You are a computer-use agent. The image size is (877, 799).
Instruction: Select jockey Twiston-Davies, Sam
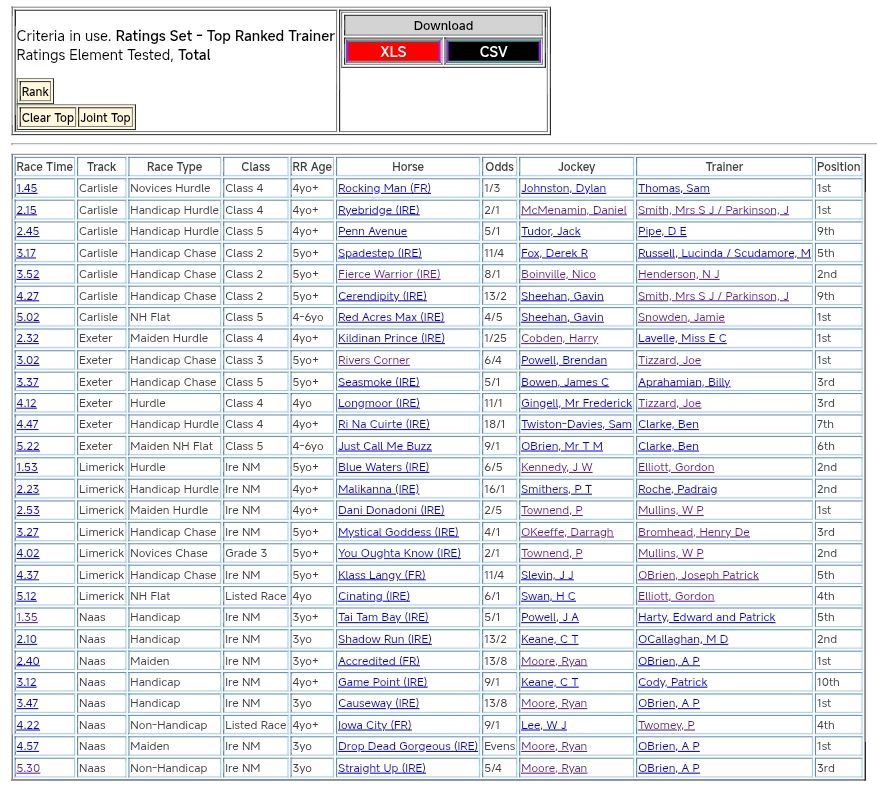point(576,425)
